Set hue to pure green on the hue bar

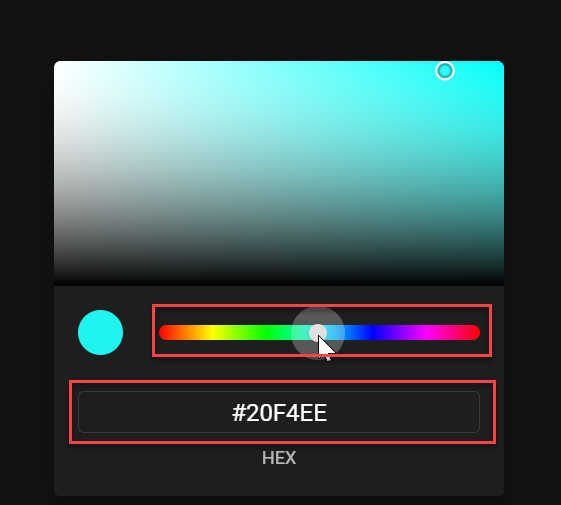[266, 332]
